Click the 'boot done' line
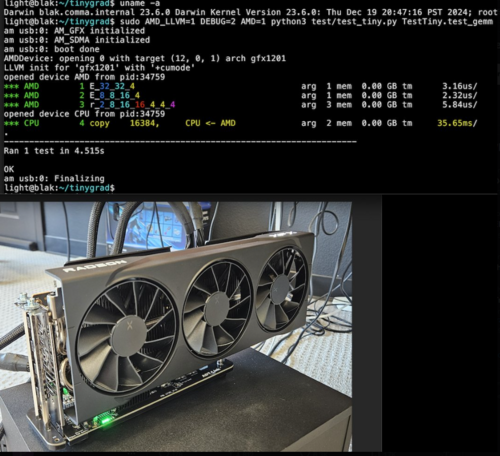This screenshot has width=500, height=456. 52,49
